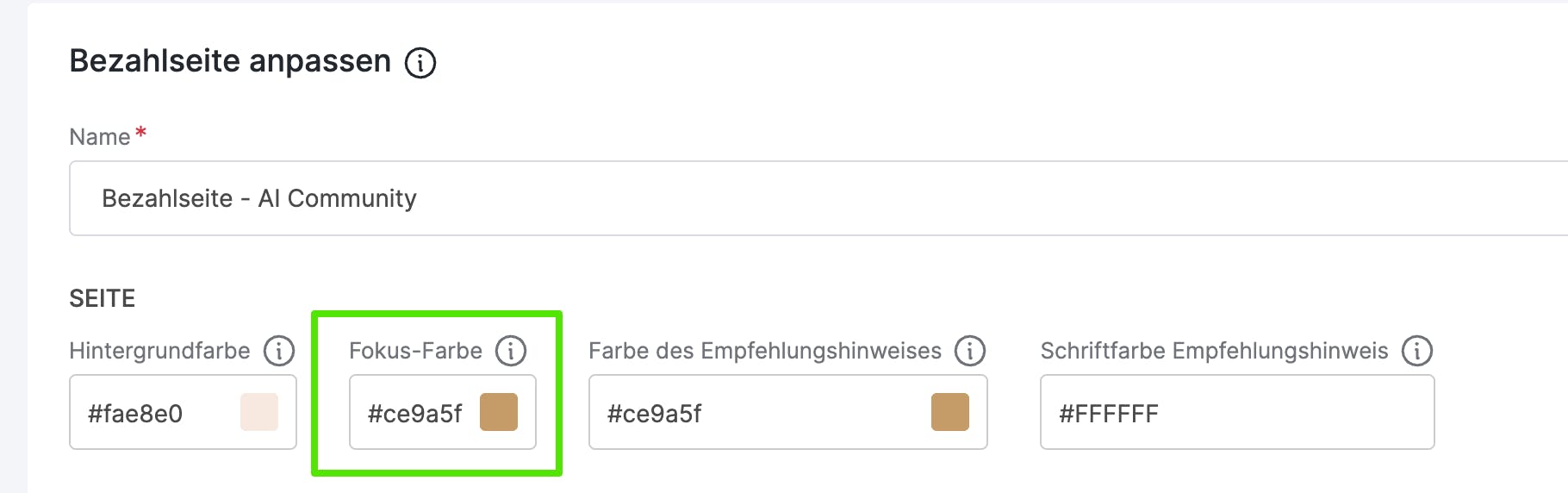Image resolution: width=1568 pixels, height=493 pixels.
Task: Click the SEITE section heading
Action: click(103, 298)
